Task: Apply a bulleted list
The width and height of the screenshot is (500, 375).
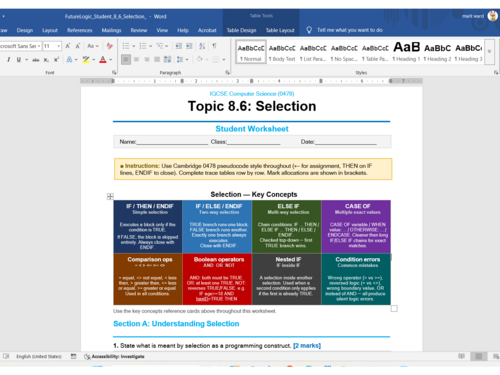Action: pos(126,46)
